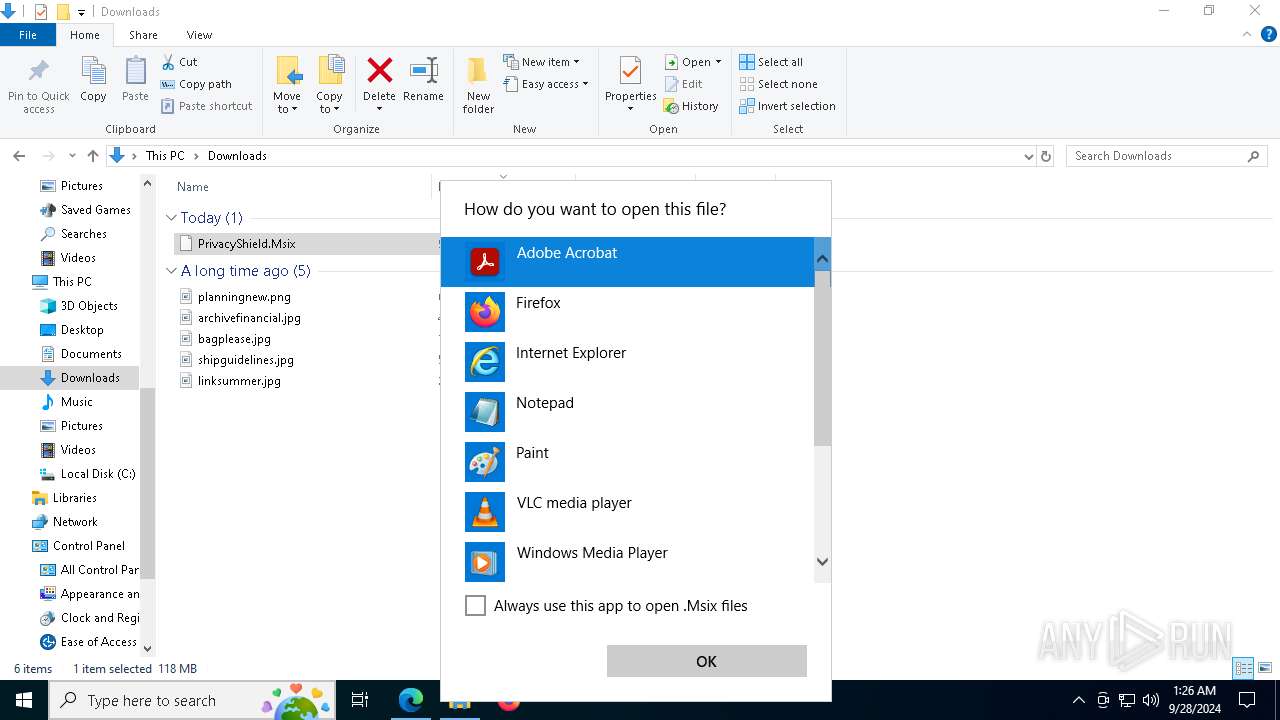The width and height of the screenshot is (1280, 720).
Task: Select file PrivacyShield.Msix
Action: pos(246,244)
